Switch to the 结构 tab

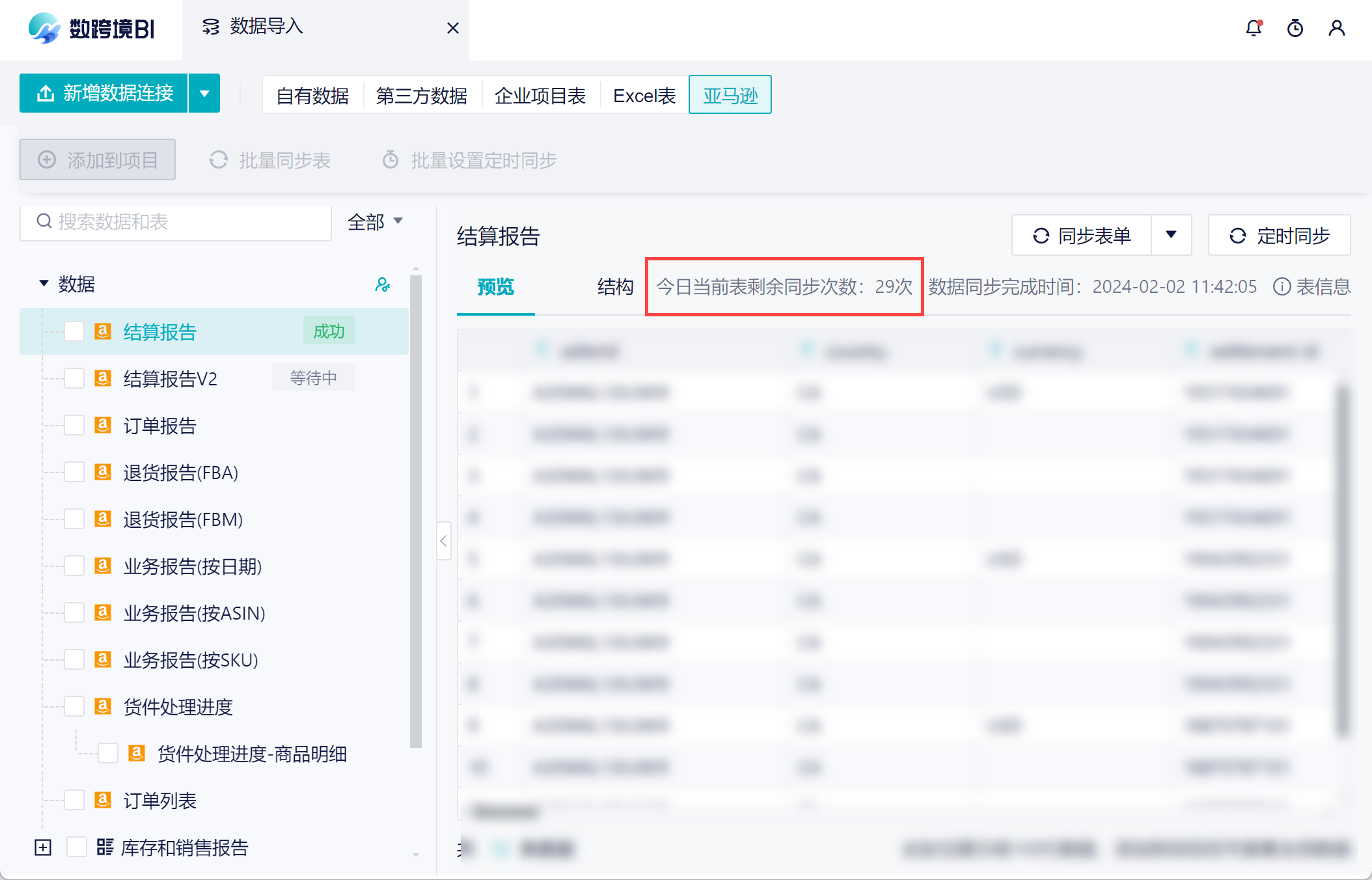[x=615, y=286]
